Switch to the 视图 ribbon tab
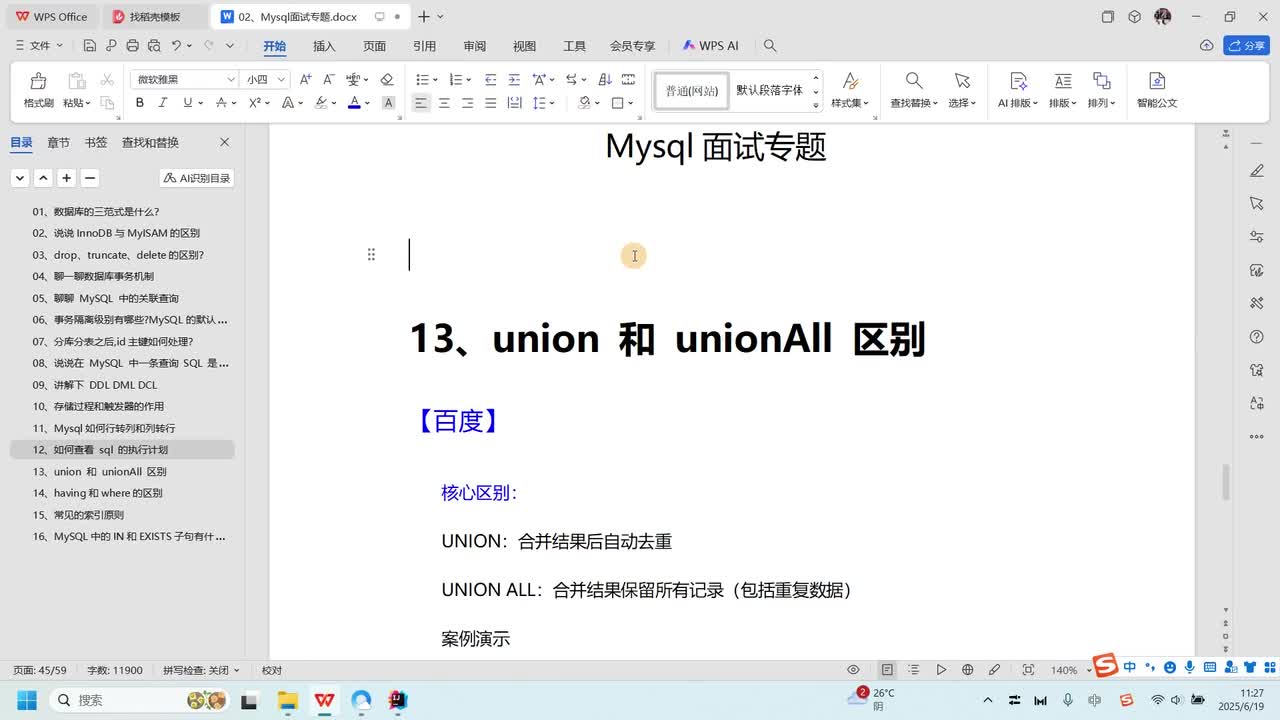The height and width of the screenshot is (720, 1280). 524,46
